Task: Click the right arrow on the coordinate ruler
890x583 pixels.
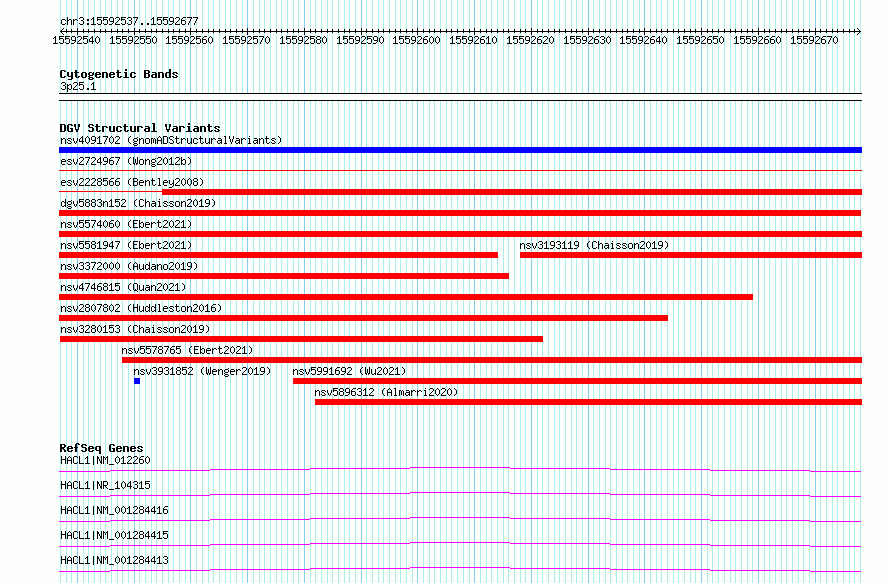Action: [859, 31]
